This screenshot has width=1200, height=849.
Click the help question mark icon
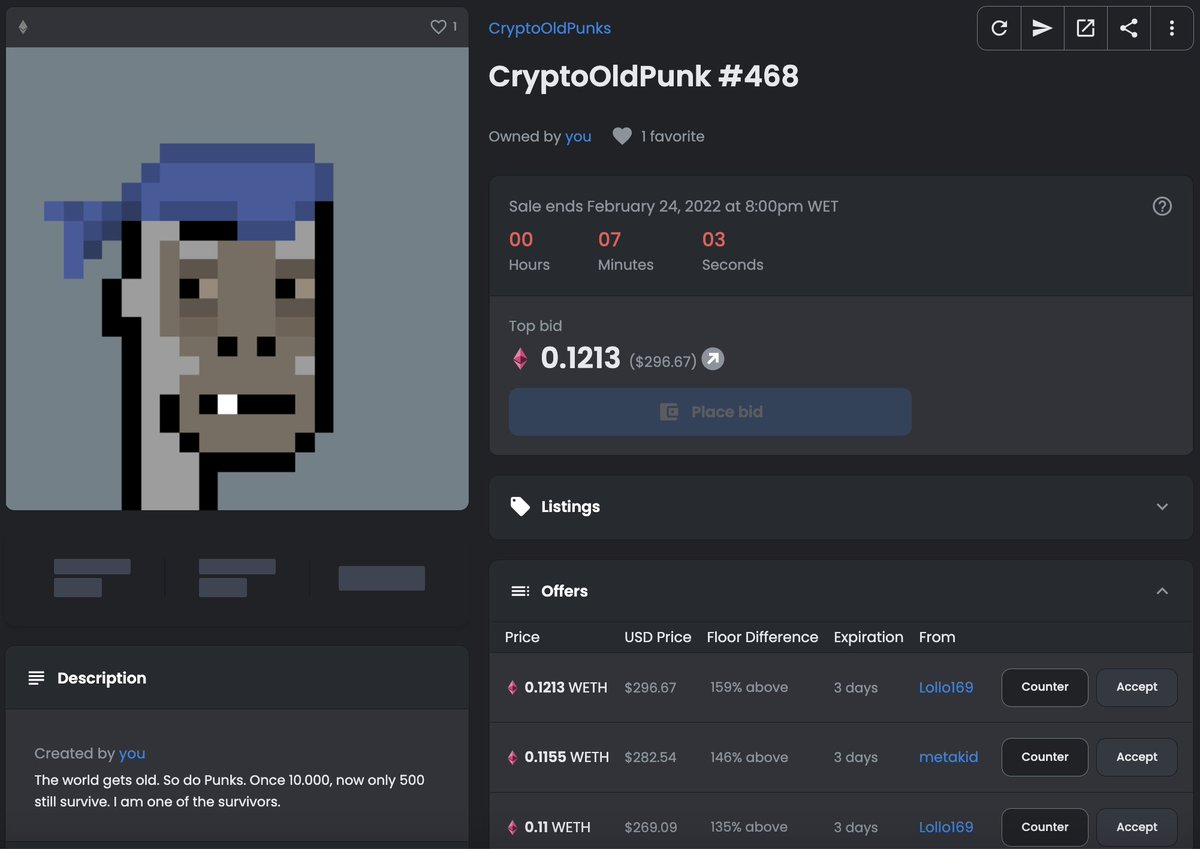click(x=1162, y=206)
